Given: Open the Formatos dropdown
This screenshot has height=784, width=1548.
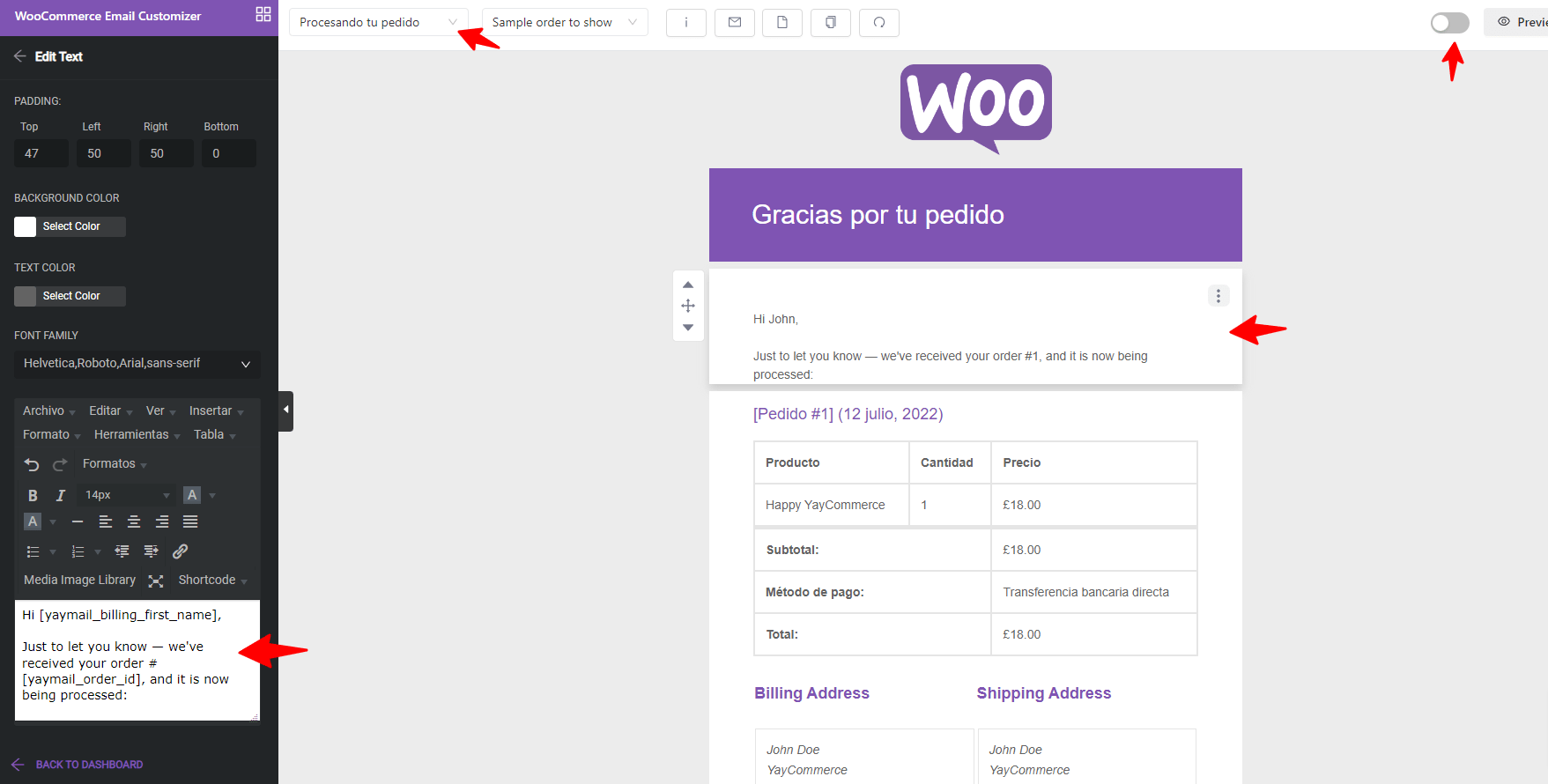Looking at the screenshot, I should pos(115,464).
